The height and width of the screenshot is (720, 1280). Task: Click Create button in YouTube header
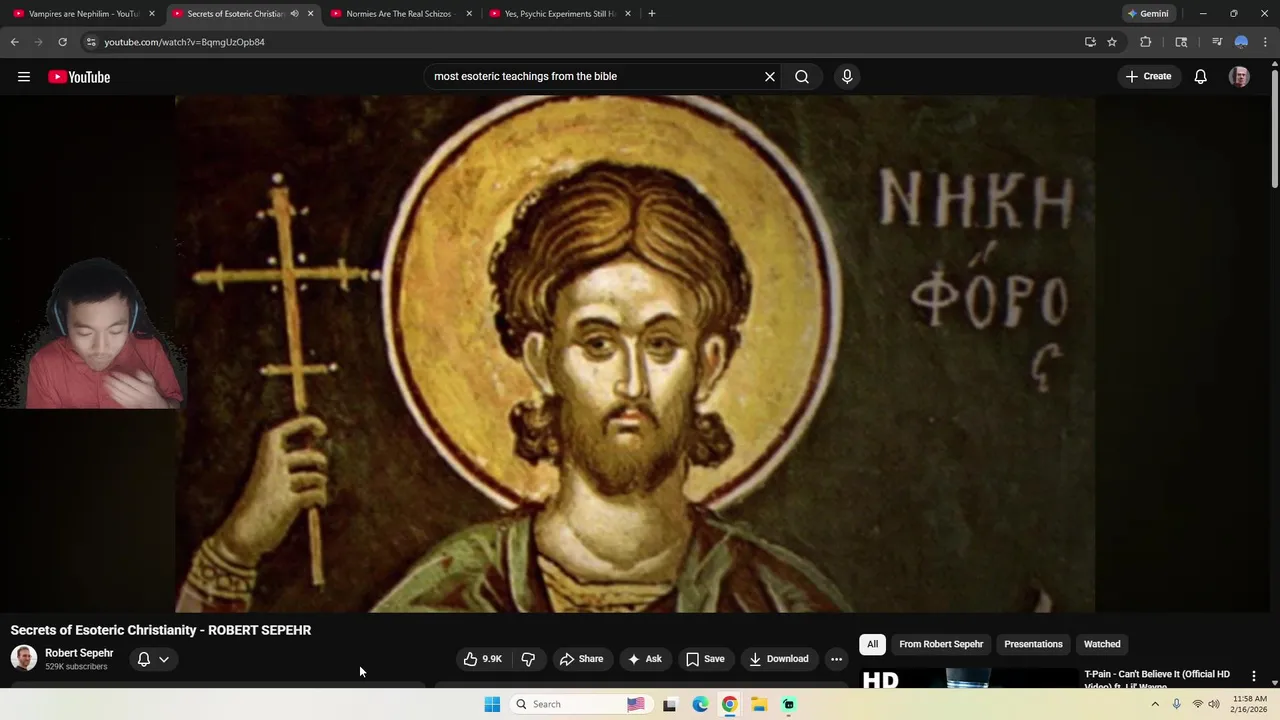click(x=1148, y=76)
